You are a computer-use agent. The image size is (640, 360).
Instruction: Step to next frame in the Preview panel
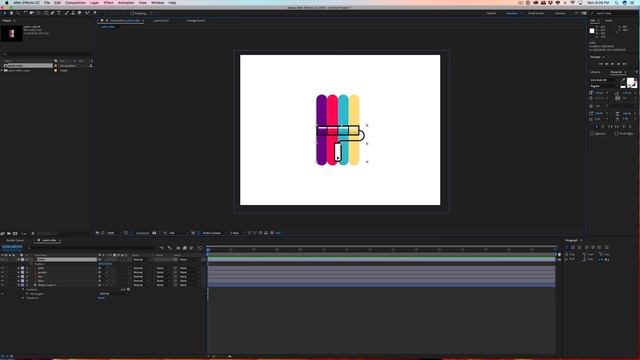pos(618,64)
